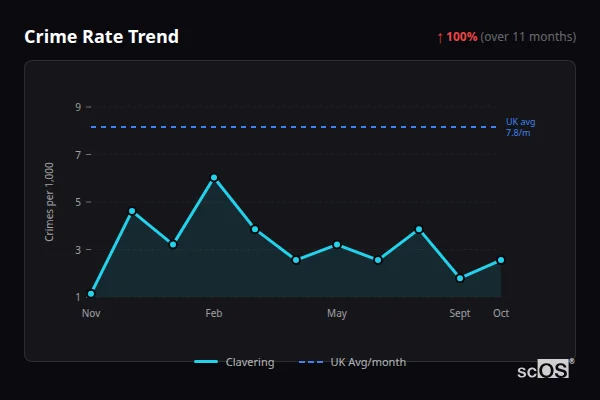Select the November data point on the line

(91, 294)
